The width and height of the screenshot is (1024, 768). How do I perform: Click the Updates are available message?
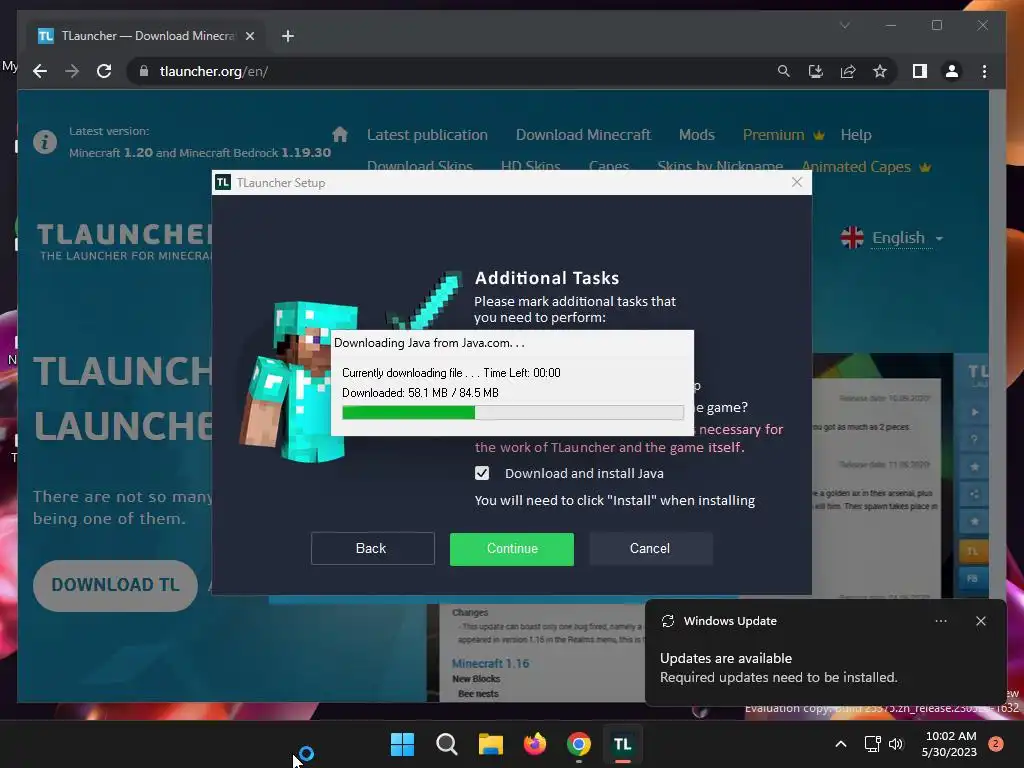(x=726, y=658)
